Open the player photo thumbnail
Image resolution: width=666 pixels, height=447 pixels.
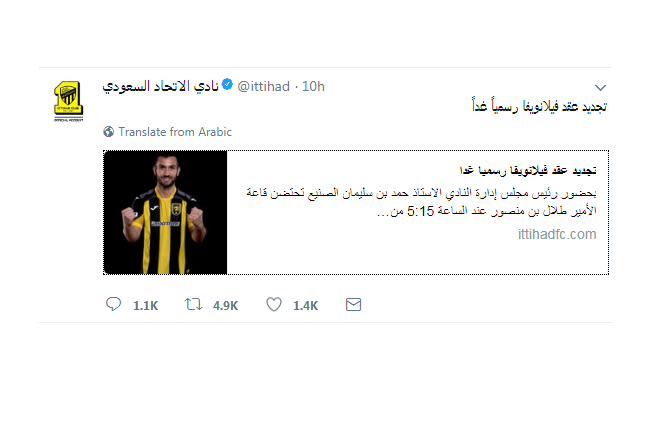(x=165, y=212)
